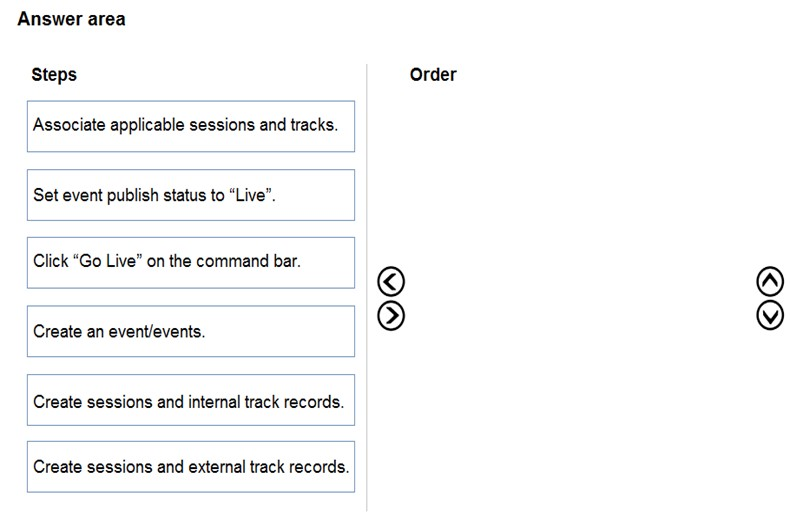The image size is (790, 517).
Task: Click the 'Order' column heading
Action: pos(433,75)
